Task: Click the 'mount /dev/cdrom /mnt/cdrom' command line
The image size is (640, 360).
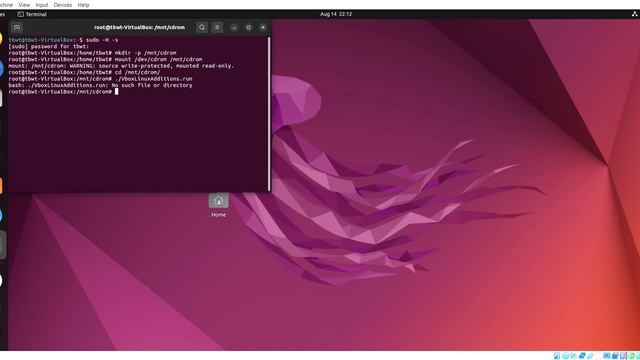Action: pos(105,60)
